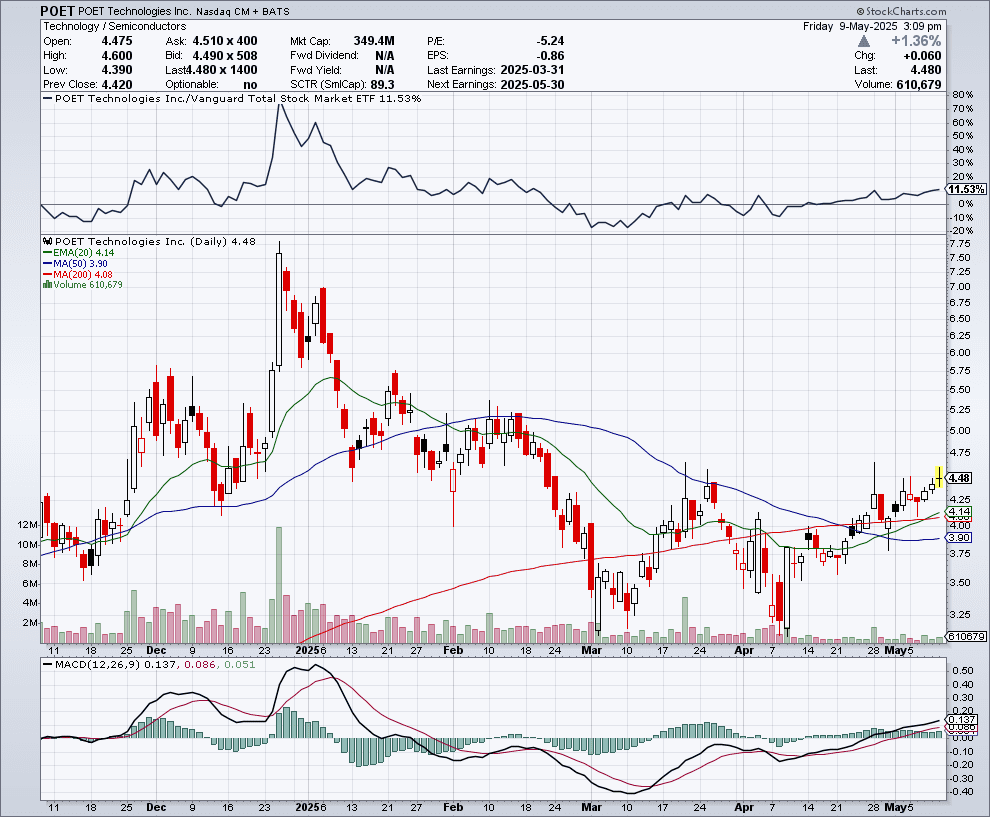Click the 'Volume 610,679' legend entry in price panel
The height and width of the screenshot is (817, 990).
[x=83, y=285]
